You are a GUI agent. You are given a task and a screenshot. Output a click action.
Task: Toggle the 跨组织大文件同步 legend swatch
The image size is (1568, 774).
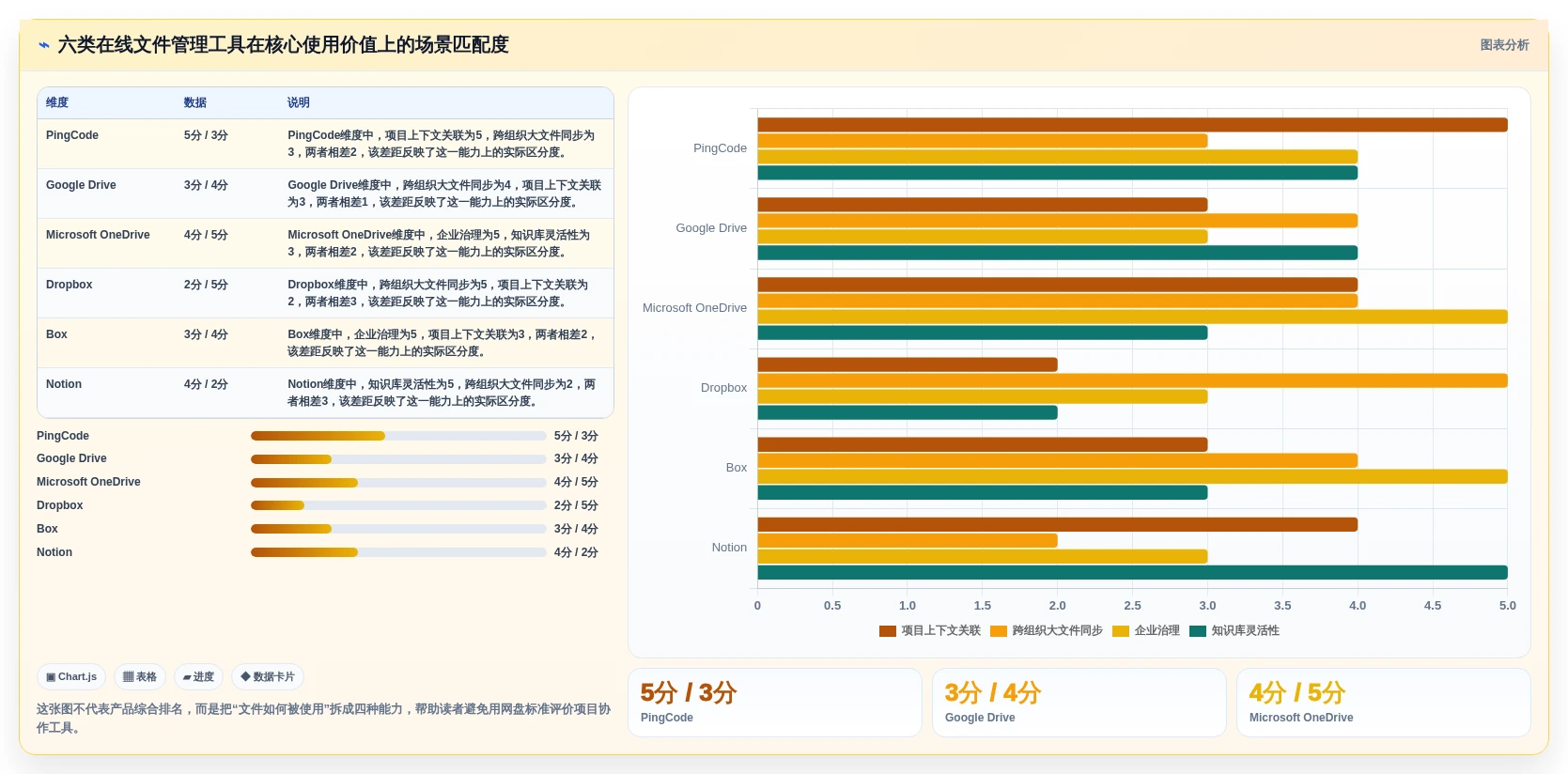[x=999, y=631]
